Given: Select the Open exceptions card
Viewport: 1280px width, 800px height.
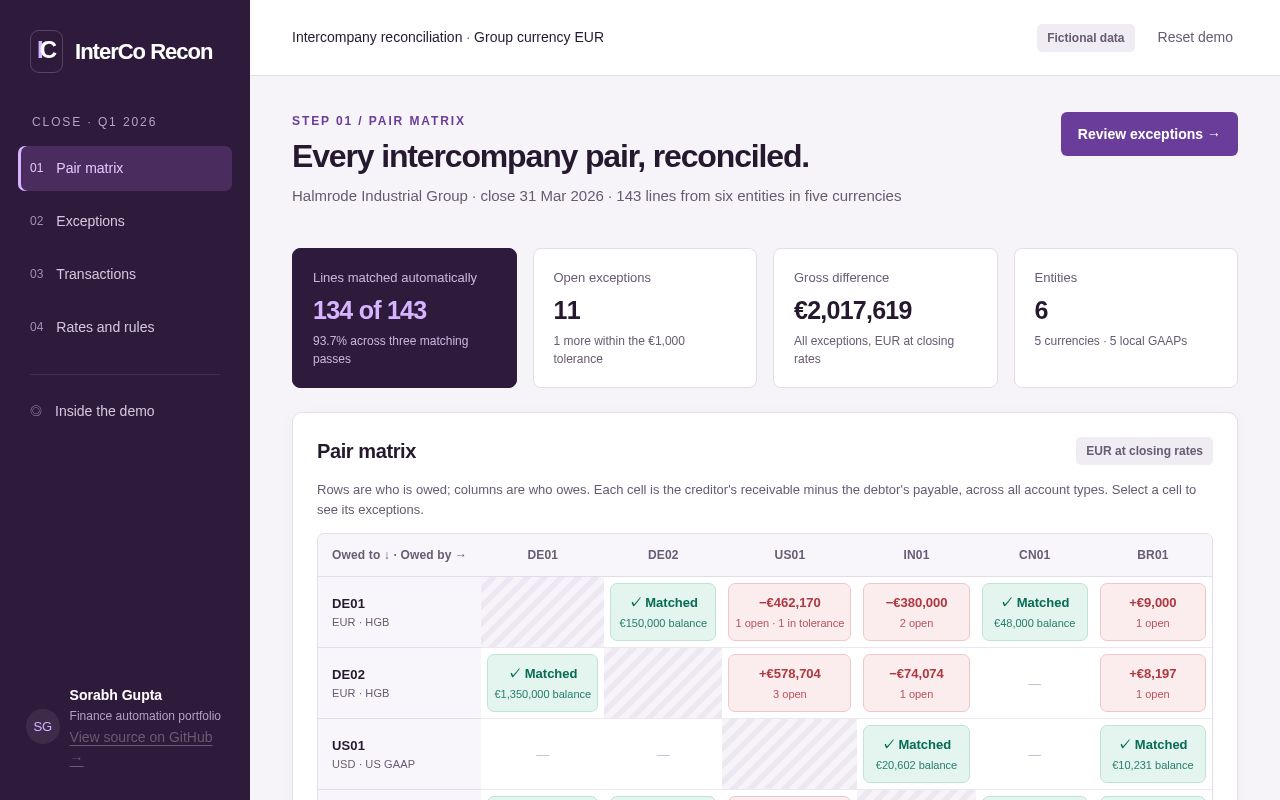Looking at the screenshot, I should (645, 318).
